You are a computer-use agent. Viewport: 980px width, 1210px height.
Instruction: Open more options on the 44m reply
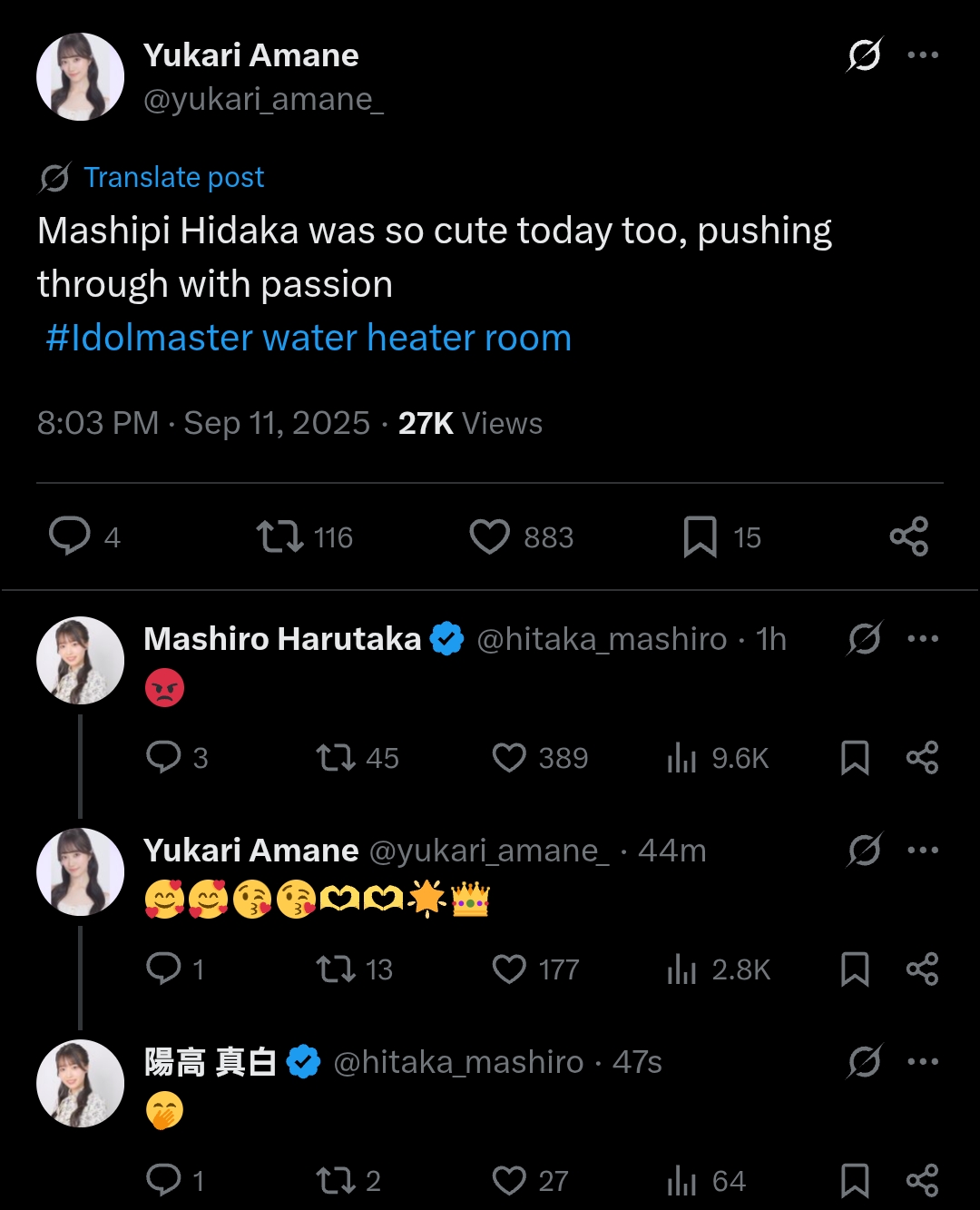(x=923, y=851)
